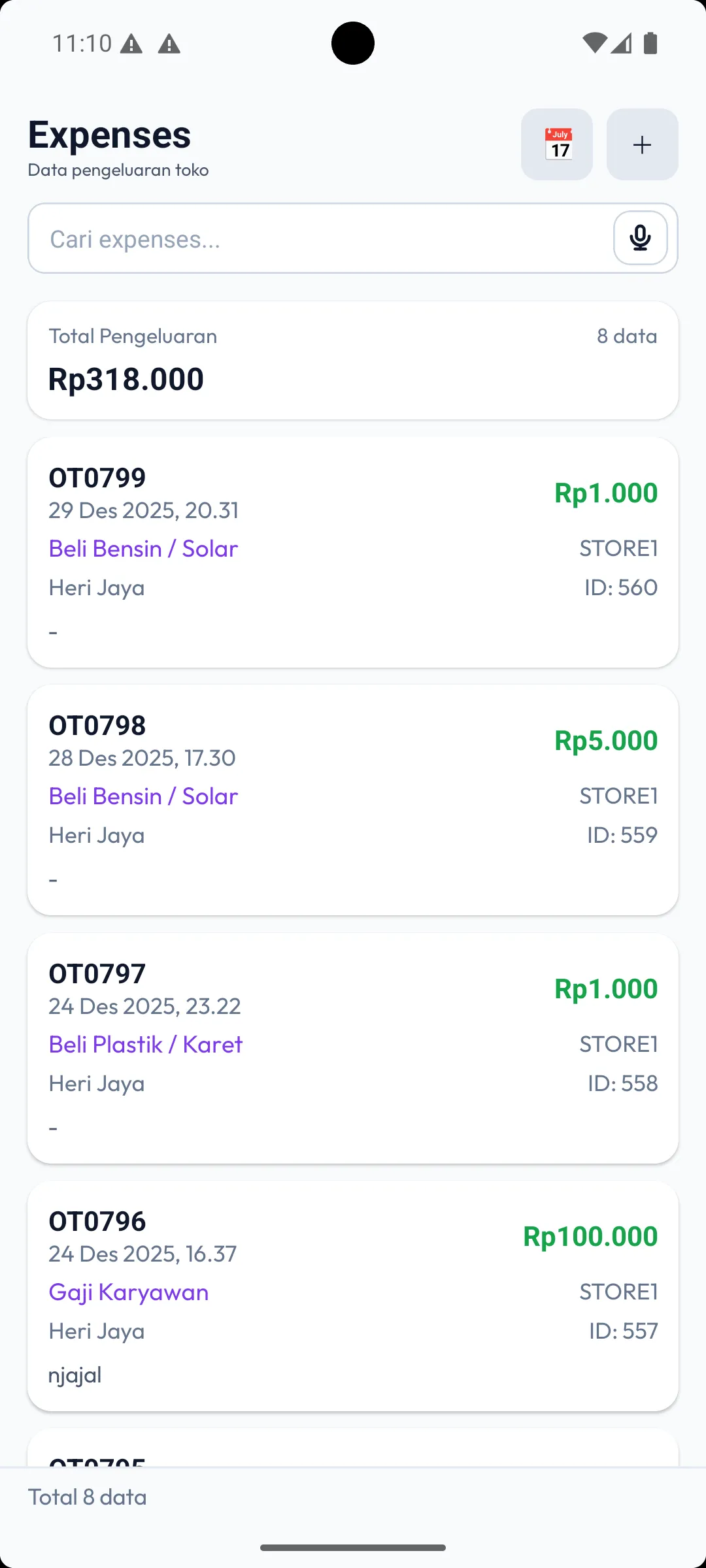Image resolution: width=706 pixels, height=1568 pixels.
Task: Tap 'Gaji Karyawan' category label
Action: [x=129, y=1292]
